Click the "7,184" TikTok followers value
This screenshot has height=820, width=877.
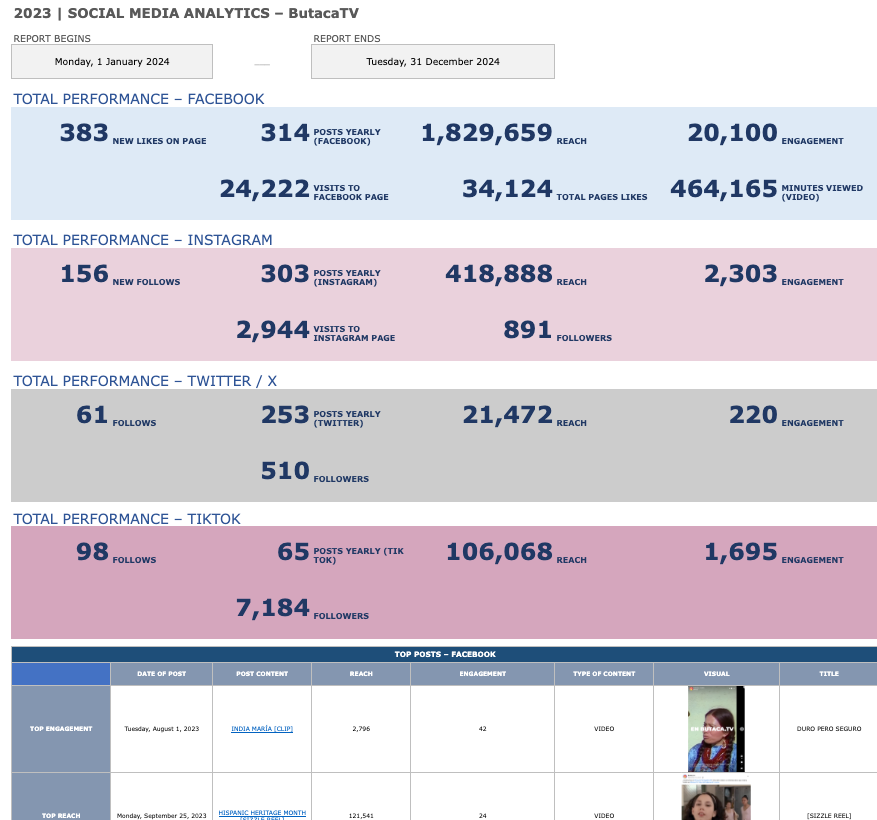273,608
